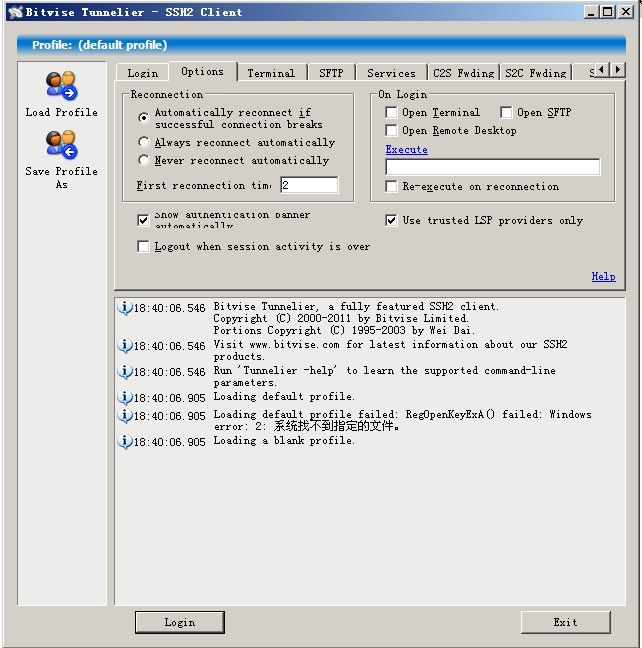Select Never reconnect automatically option
Image resolution: width=642 pixels, height=648 pixels.
pyautogui.click(x=143, y=160)
